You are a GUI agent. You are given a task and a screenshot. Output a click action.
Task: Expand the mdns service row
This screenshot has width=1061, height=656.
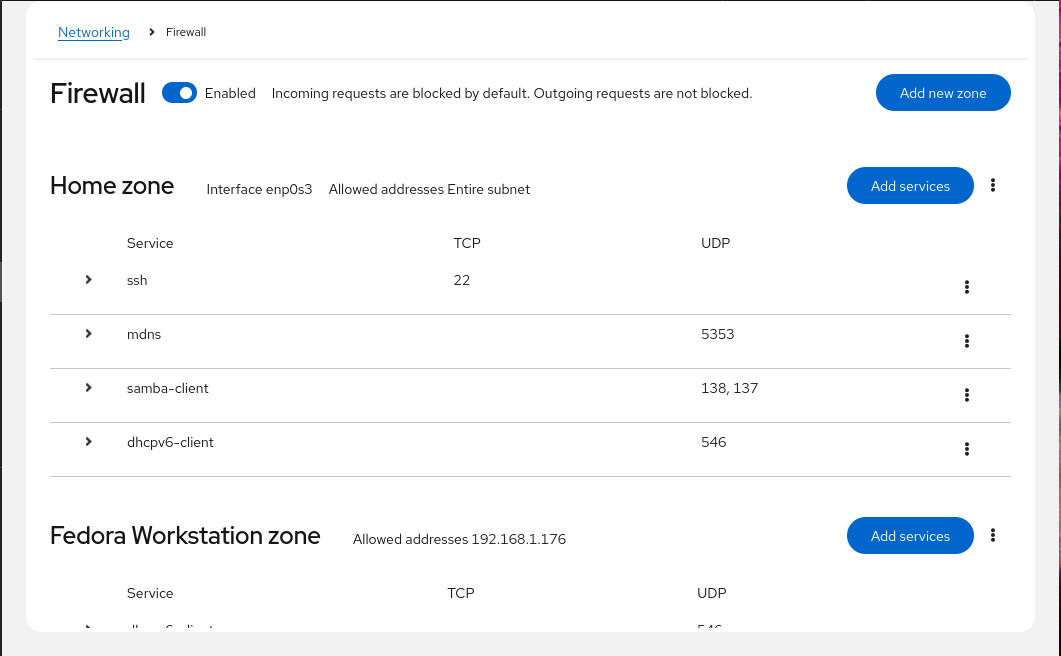pos(89,334)
